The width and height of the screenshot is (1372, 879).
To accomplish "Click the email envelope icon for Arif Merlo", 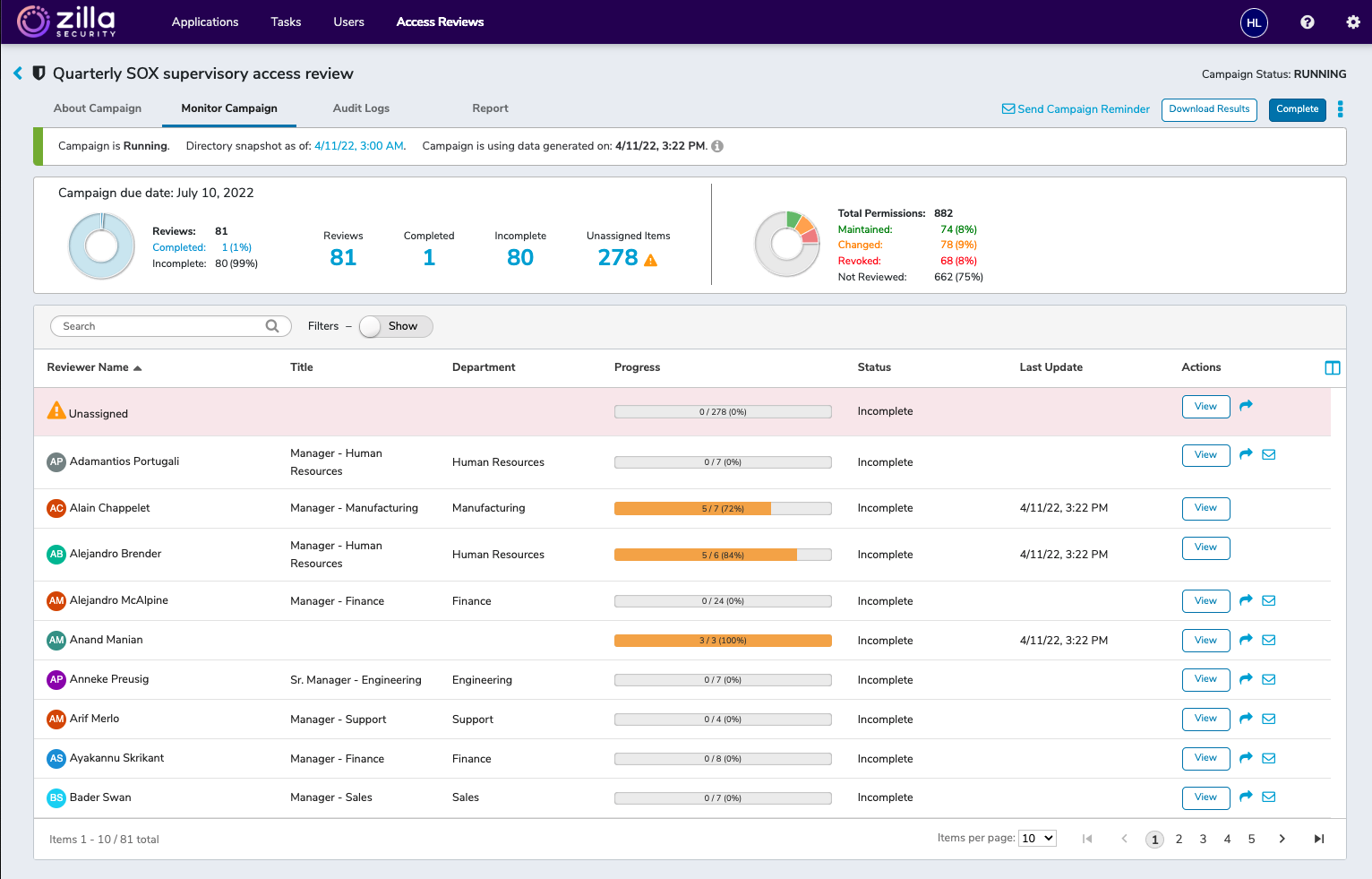I will pyautogui.click(x=1268, y=719).
